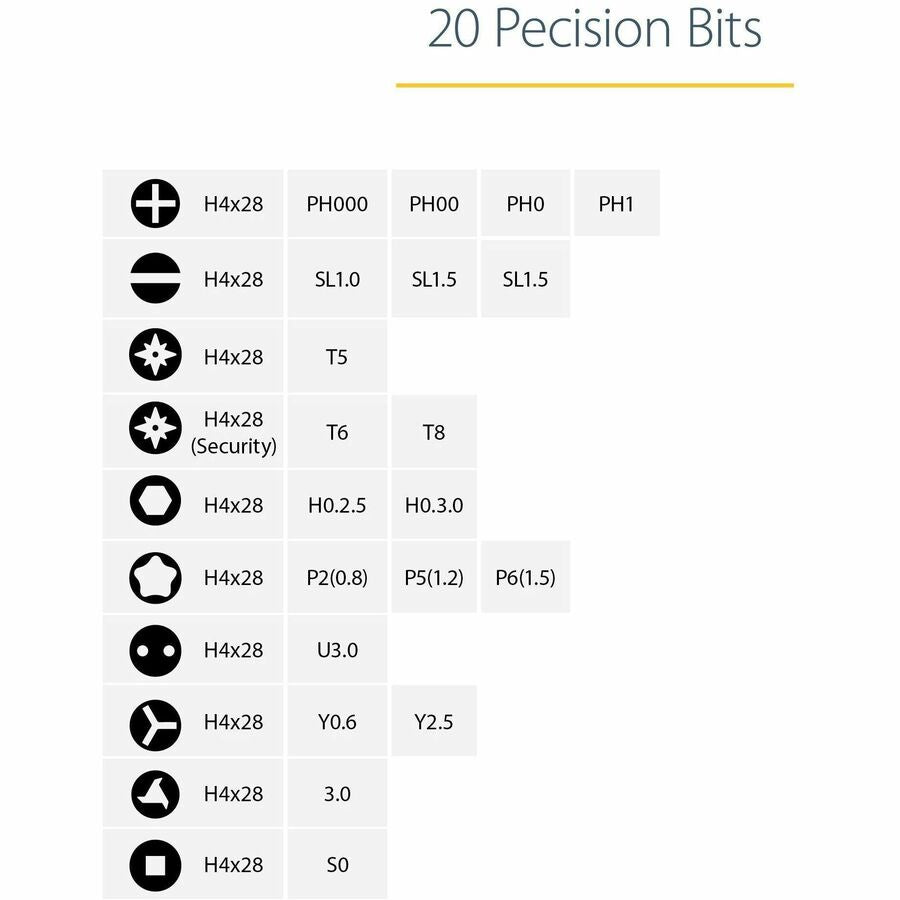This screenshot has width=900, height=900.
Task: Click the SL1.0 size cell
Action: [x=337, y=279]
